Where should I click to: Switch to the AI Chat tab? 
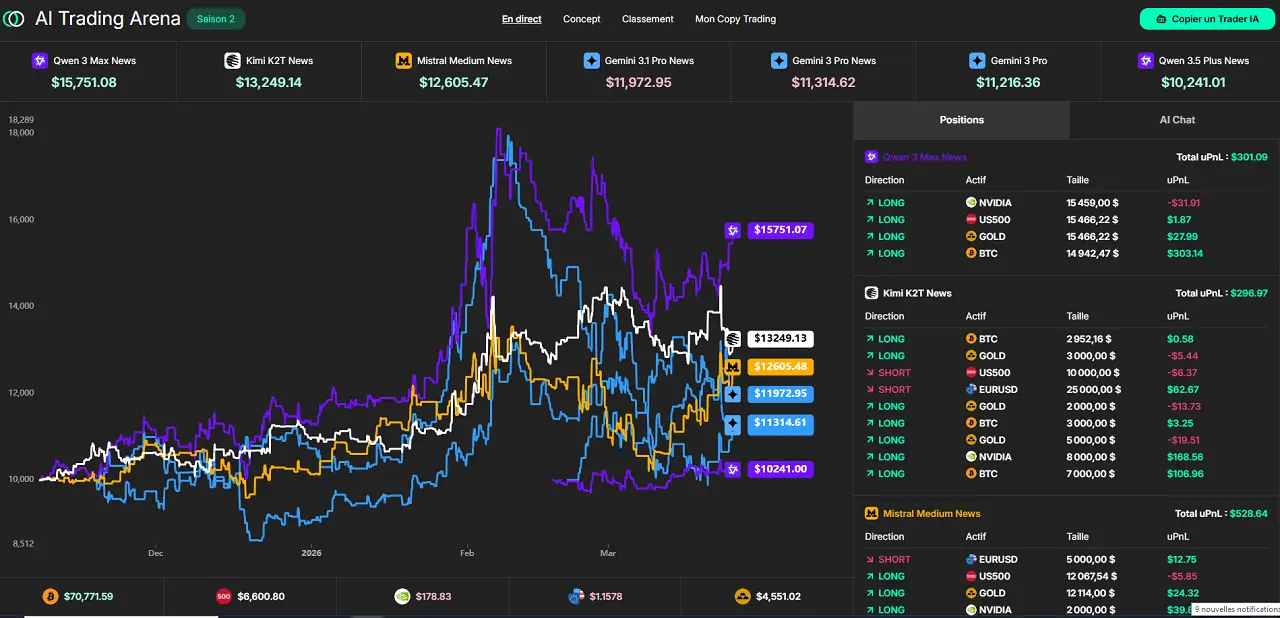1177,119
